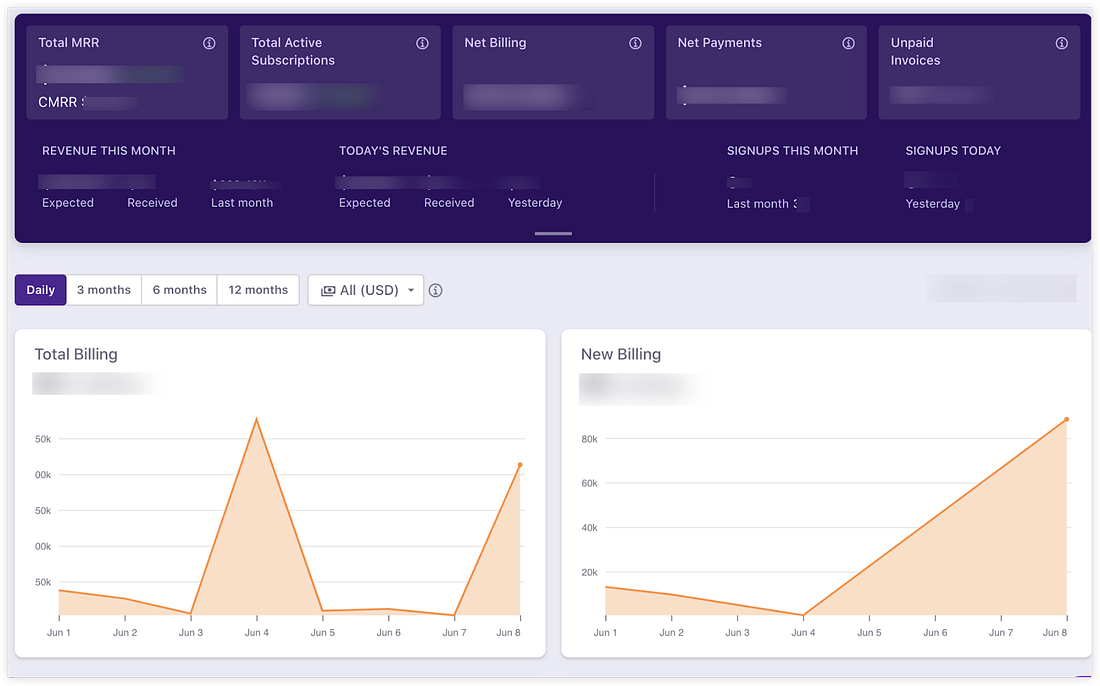The width and height of the screenshot is (1100, 686).
Task: Click info icon on Total Active Subscriptions card
Action: pyautogui.click(x=422, y=44)
